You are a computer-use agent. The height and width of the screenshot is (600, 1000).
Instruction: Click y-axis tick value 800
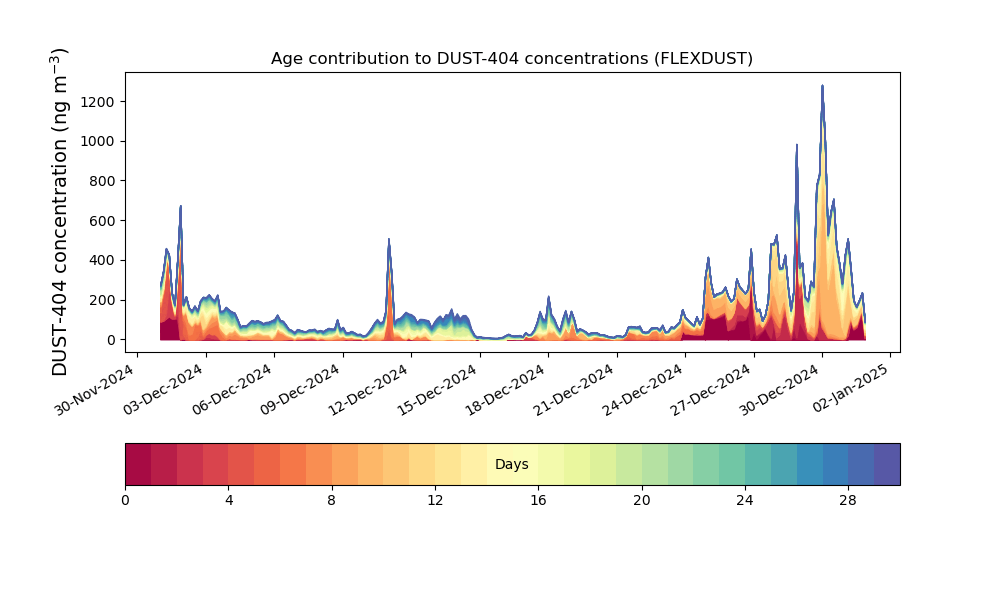102,181
